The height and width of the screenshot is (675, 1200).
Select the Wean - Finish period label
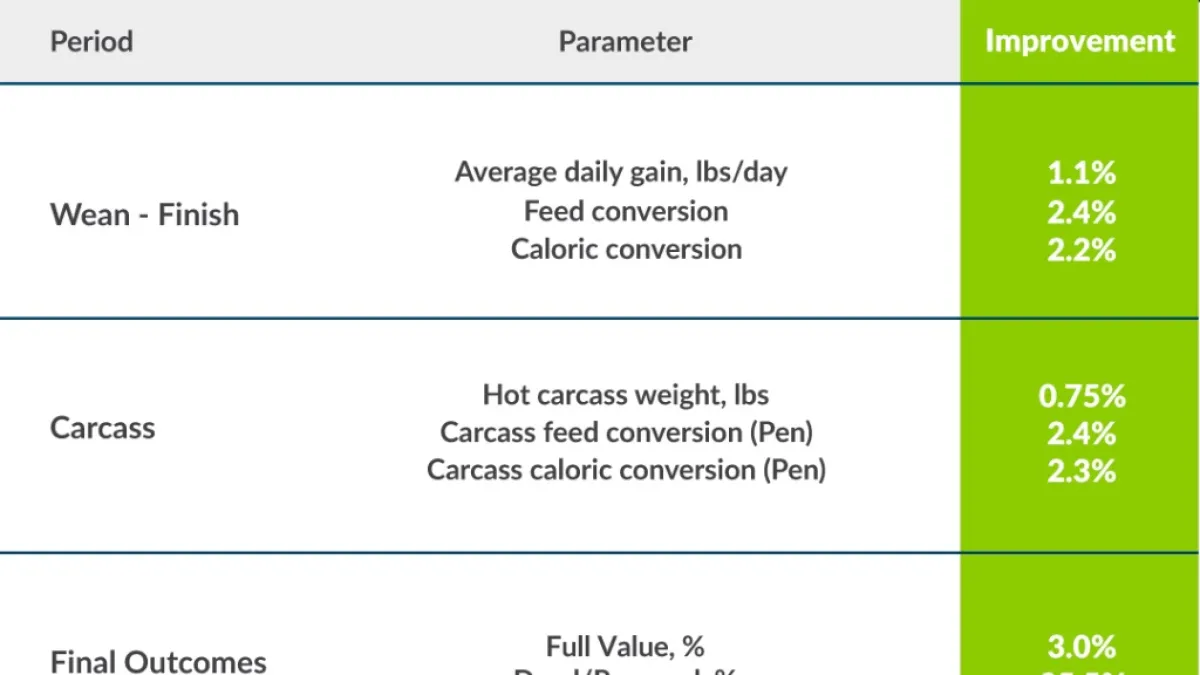click(145, 214)
